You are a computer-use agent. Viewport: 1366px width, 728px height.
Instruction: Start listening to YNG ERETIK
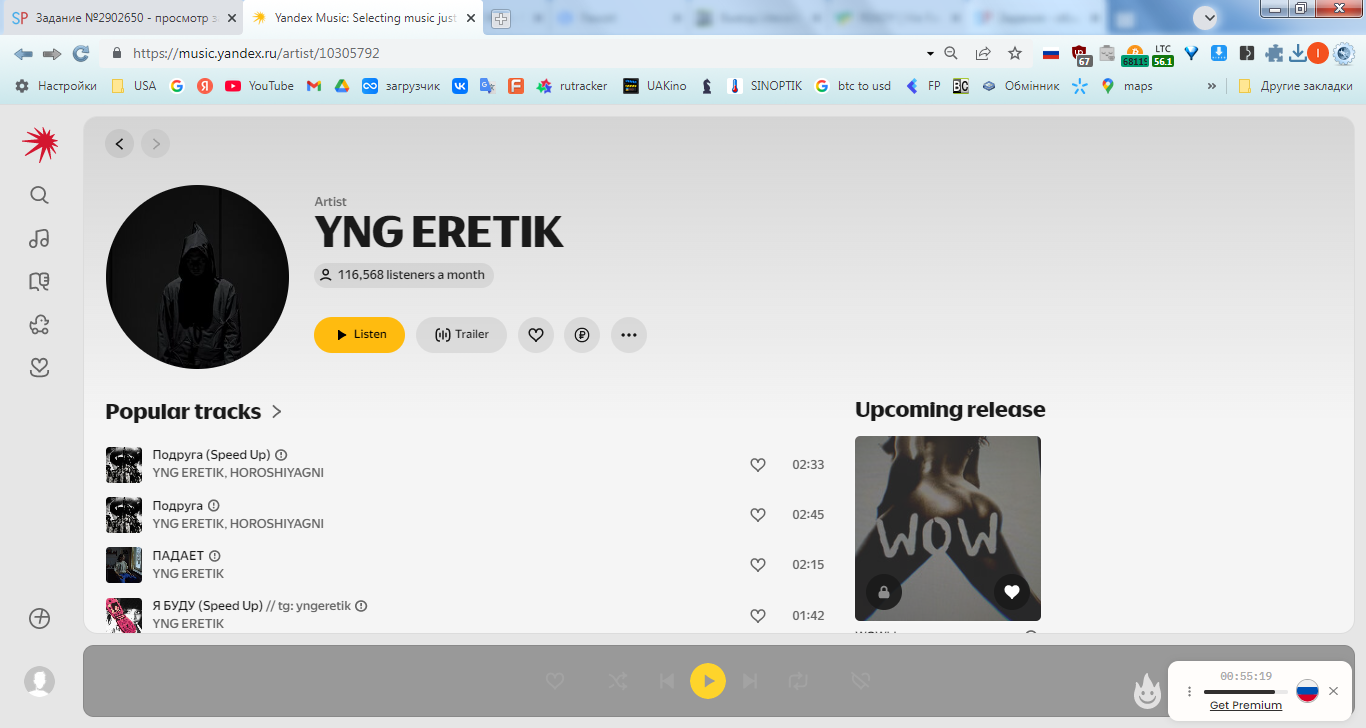(359, 335)
